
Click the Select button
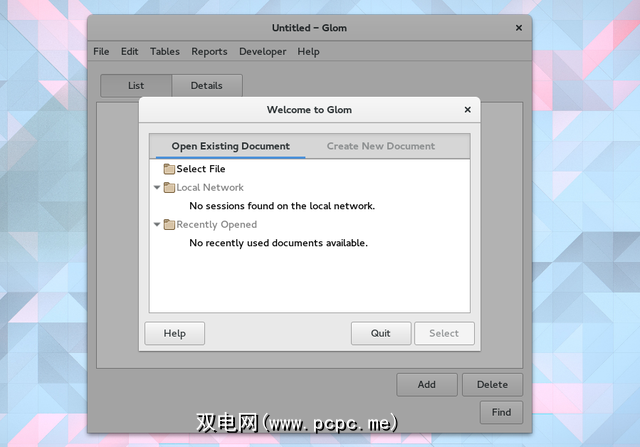pyautogui.click(x=444, y=334)
